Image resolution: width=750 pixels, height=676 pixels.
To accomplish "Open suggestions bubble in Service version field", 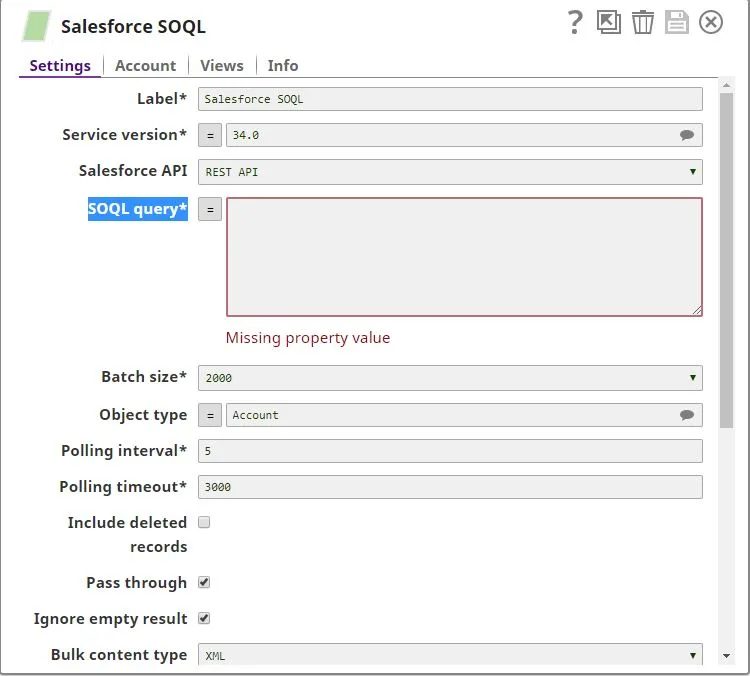I will [687, 135].
